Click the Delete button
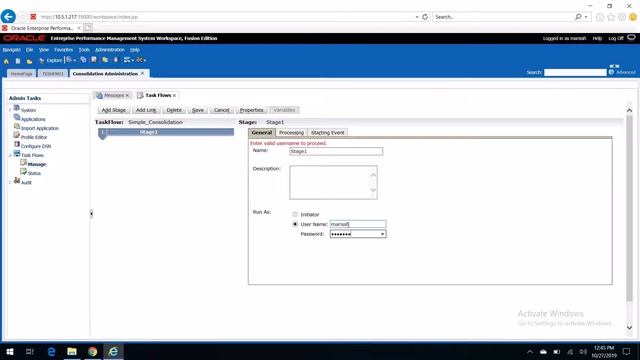640x360 pixels. coord(174,110)
